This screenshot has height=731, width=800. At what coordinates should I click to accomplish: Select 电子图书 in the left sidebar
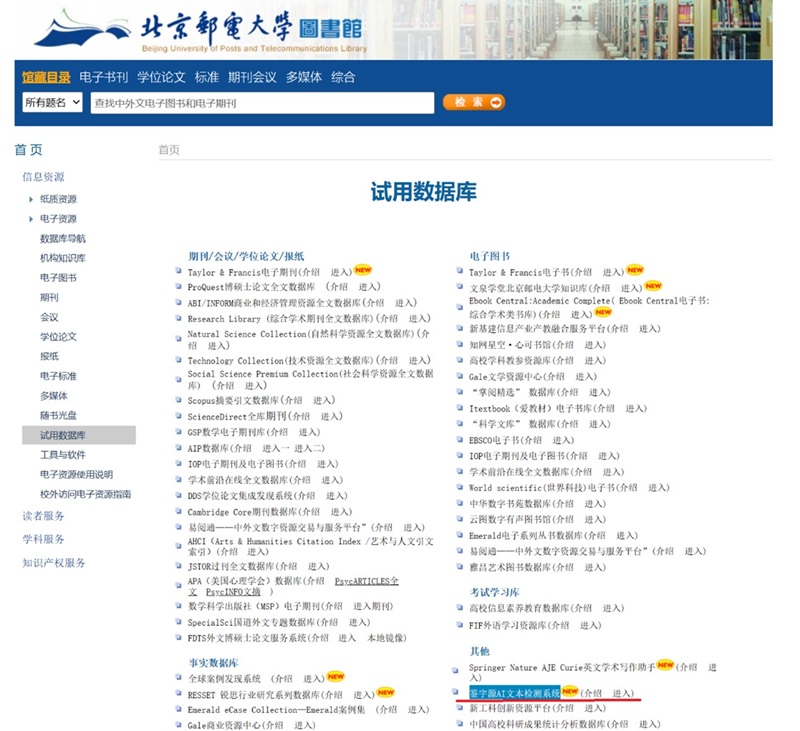(58, 278)
